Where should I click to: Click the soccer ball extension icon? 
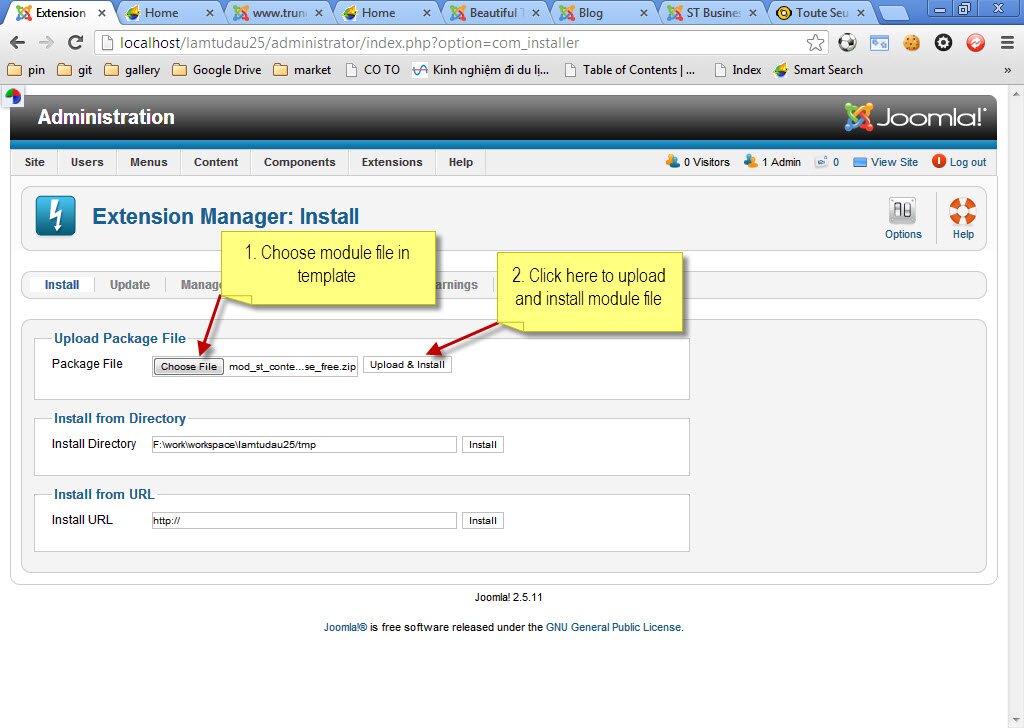[x=847, y=43]
